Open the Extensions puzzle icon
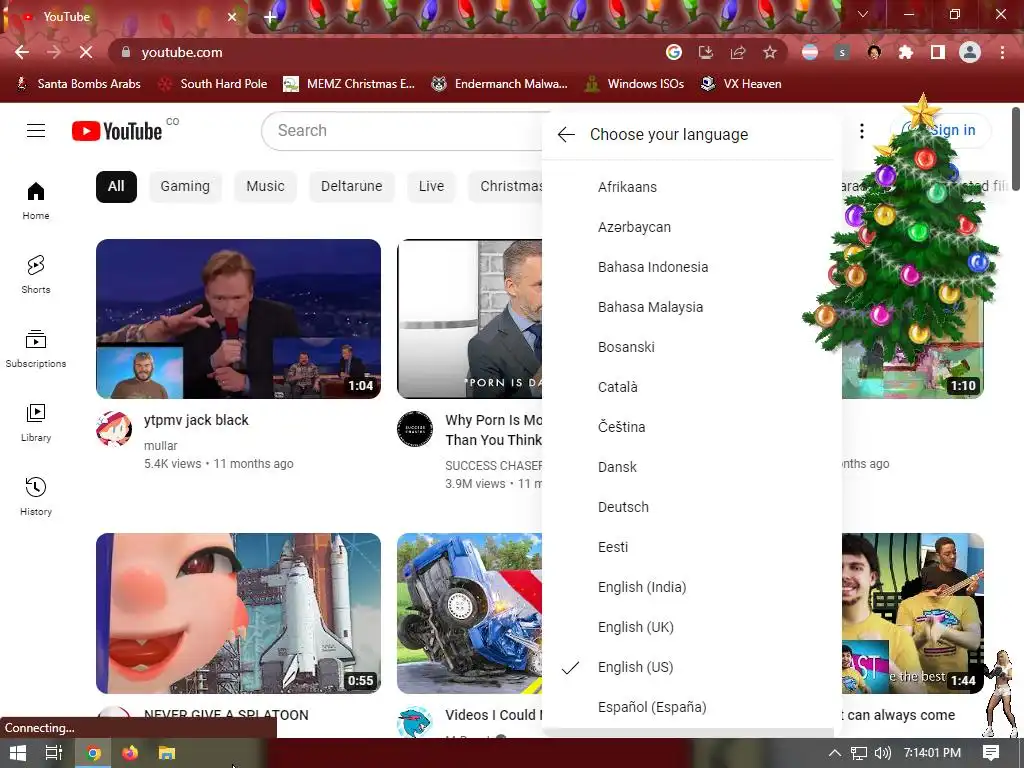 [906, 52]
